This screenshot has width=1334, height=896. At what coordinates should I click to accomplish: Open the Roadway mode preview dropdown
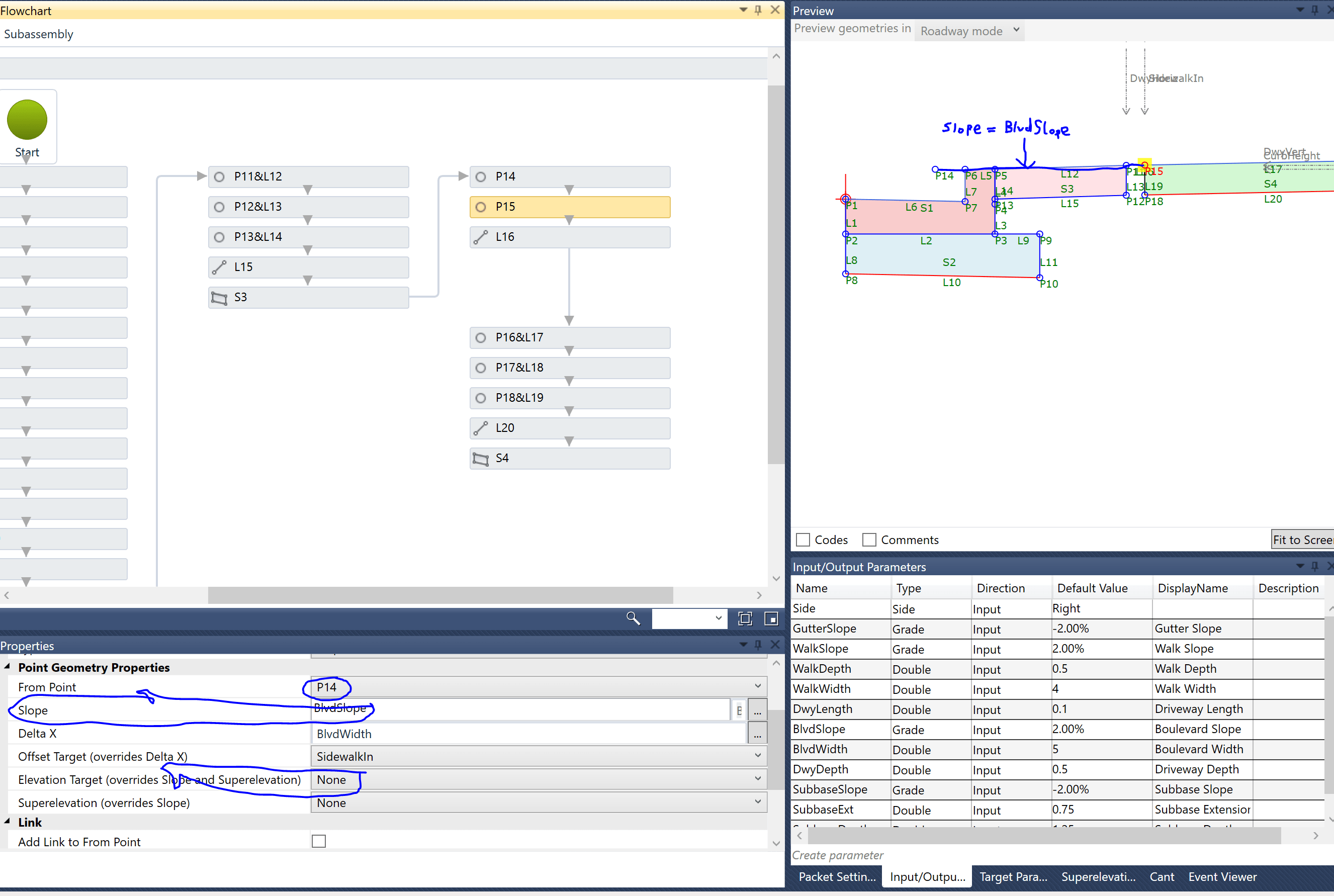pyautogui.click(x=968, y=30)
